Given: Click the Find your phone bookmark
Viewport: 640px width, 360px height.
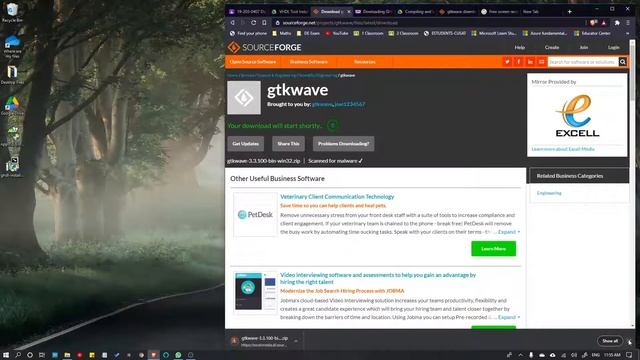Looking at the screenshot, I should click(x=248, y=33).
